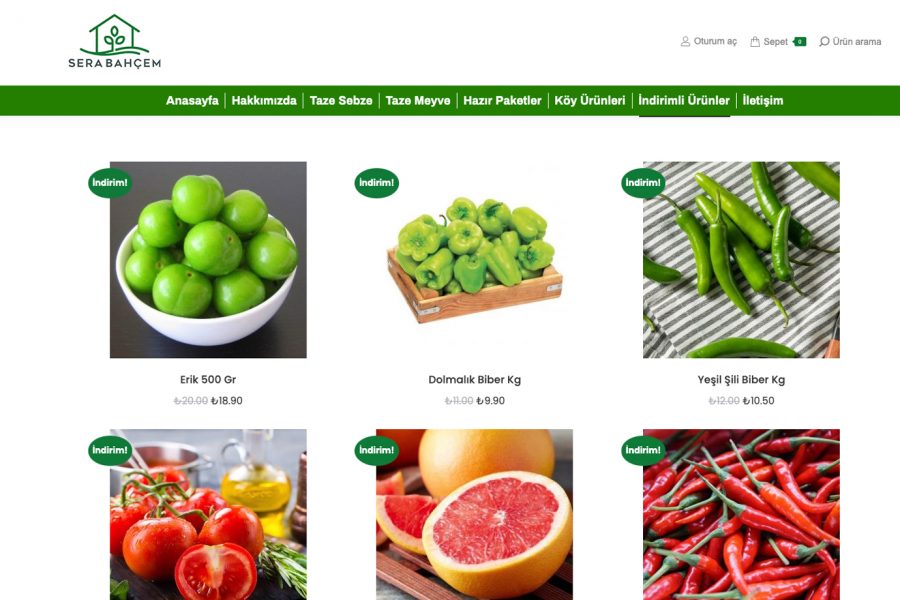Open product search magnifier icon

(x=824, y=41)
